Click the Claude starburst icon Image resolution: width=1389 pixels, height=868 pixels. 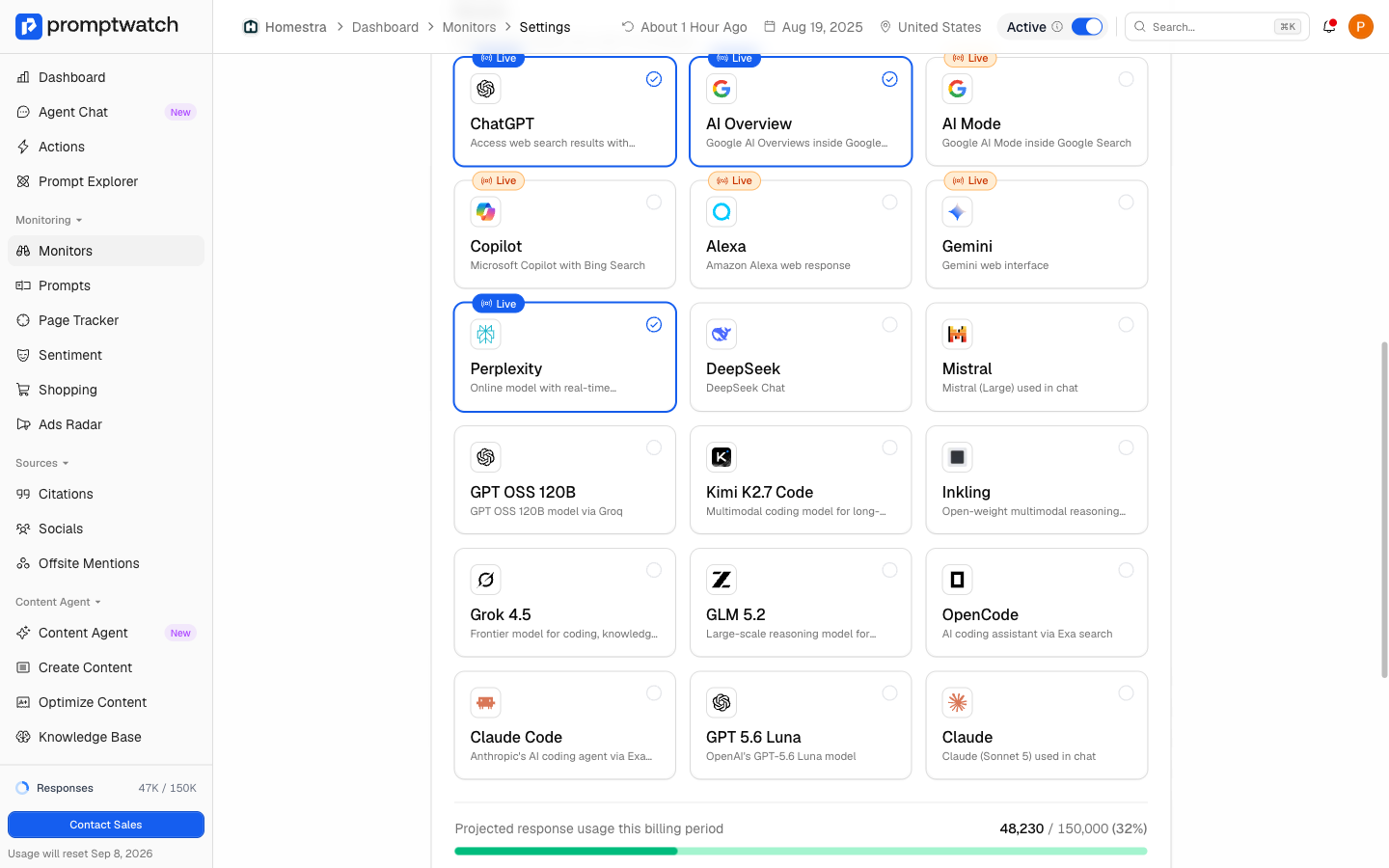click(957, 702)
